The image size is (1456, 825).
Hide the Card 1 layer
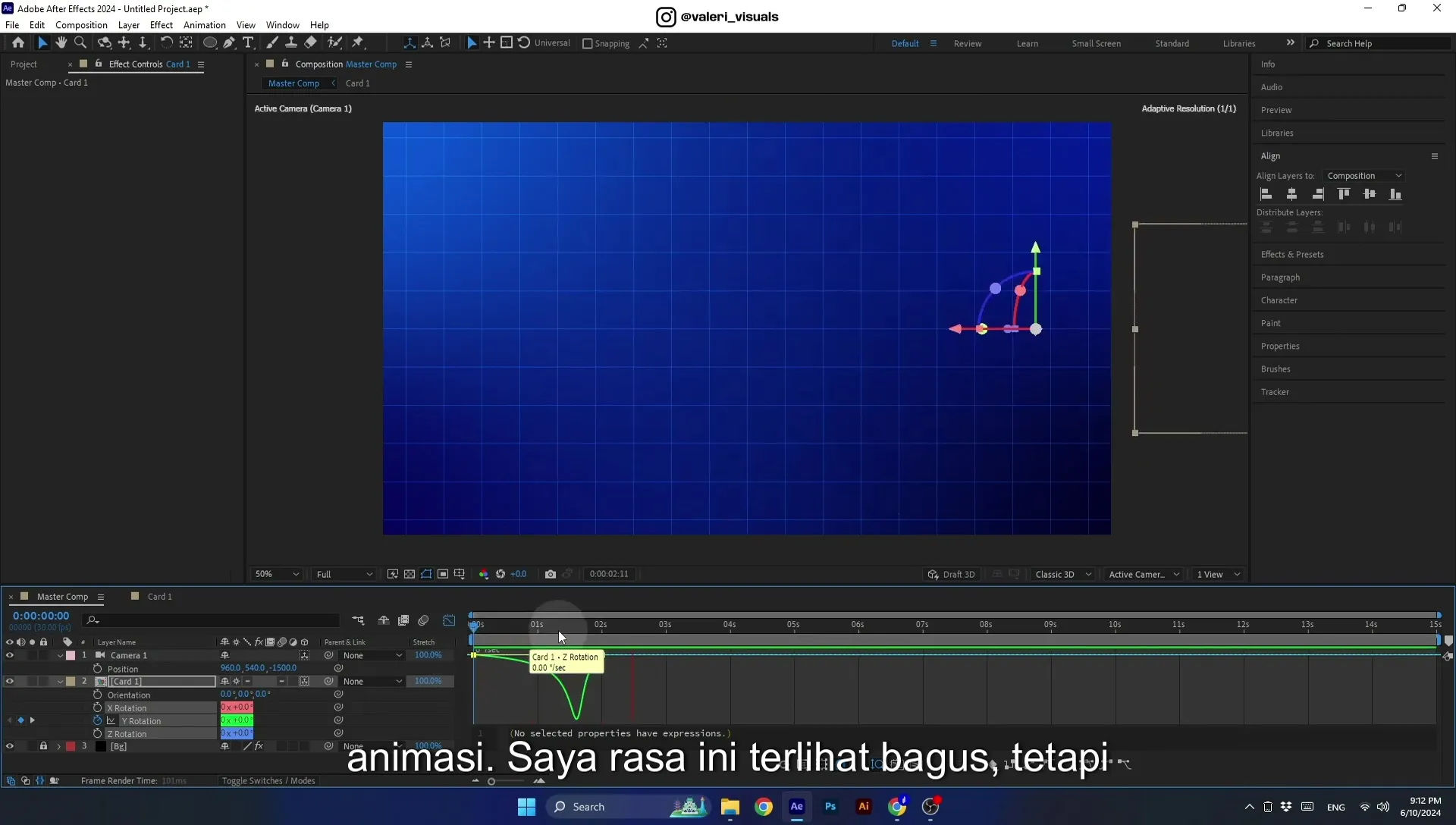[10, 681]
